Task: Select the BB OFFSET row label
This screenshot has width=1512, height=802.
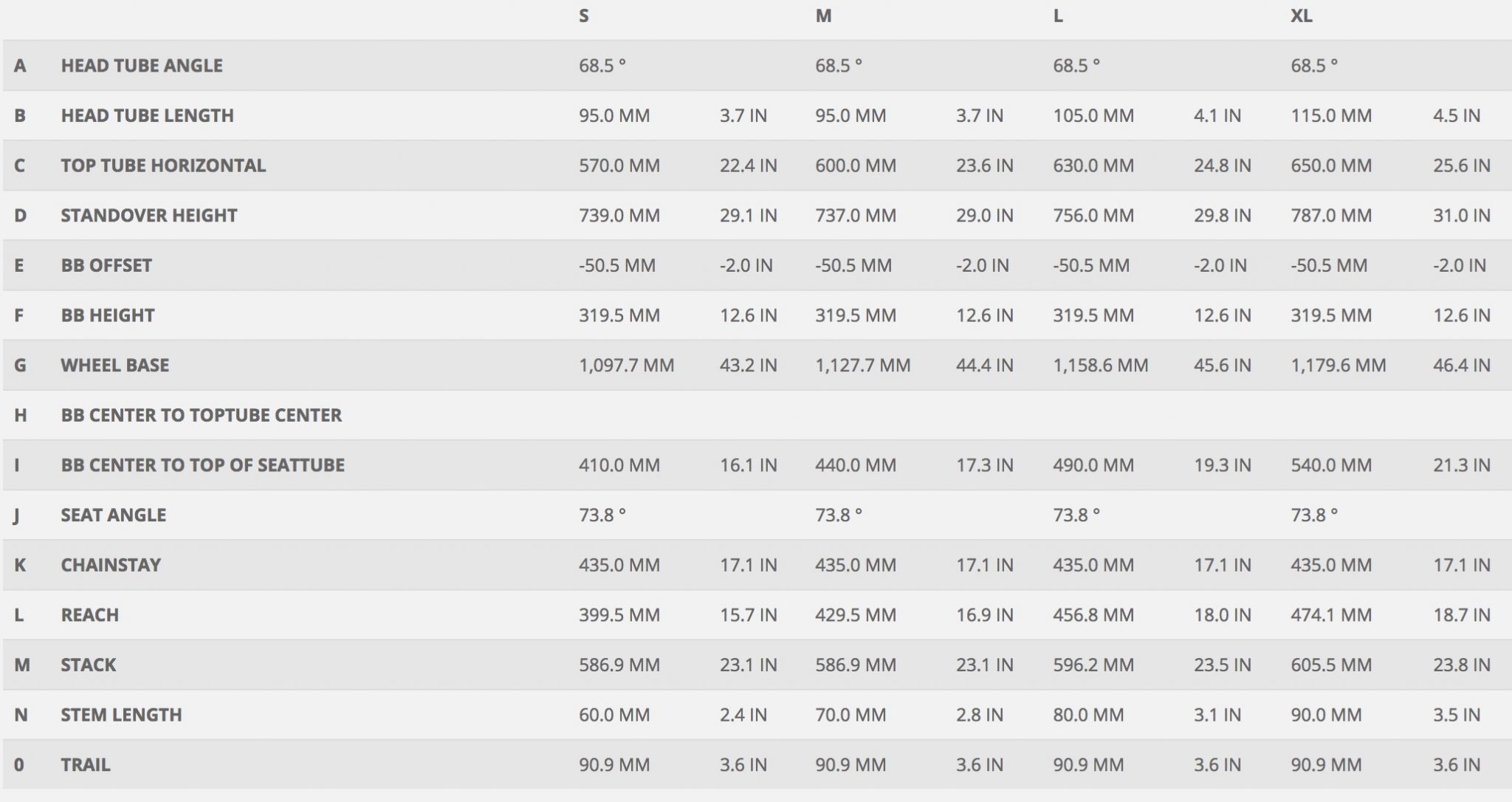Action: 106,266
